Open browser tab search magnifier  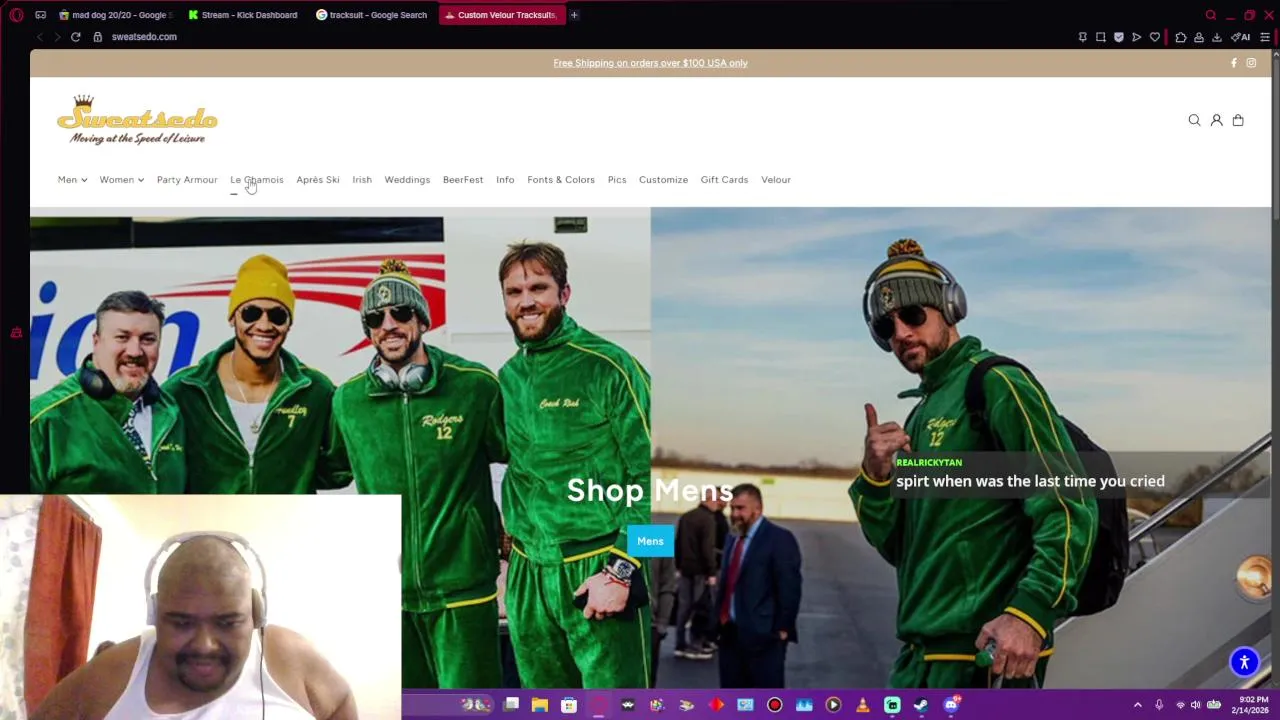1211,15
